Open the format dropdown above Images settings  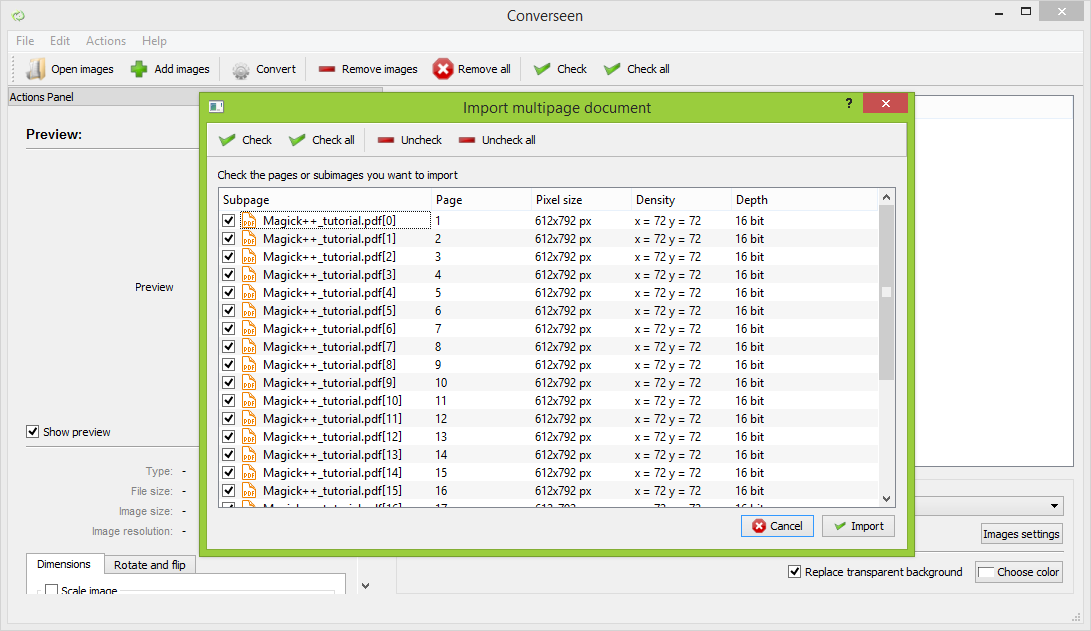tap(1054, 506)
